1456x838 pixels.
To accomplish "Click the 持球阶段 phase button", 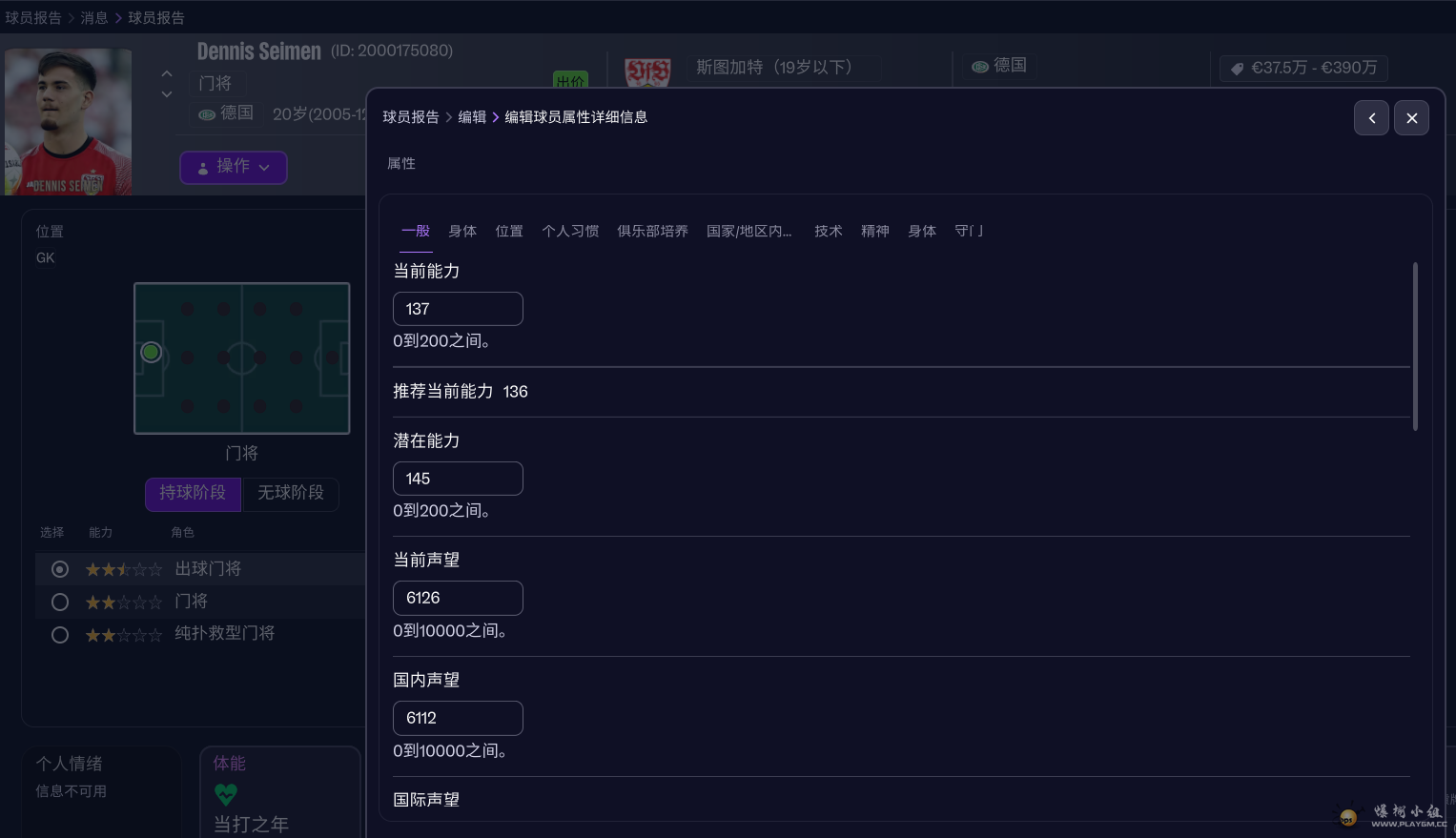I will click(193, 493).
